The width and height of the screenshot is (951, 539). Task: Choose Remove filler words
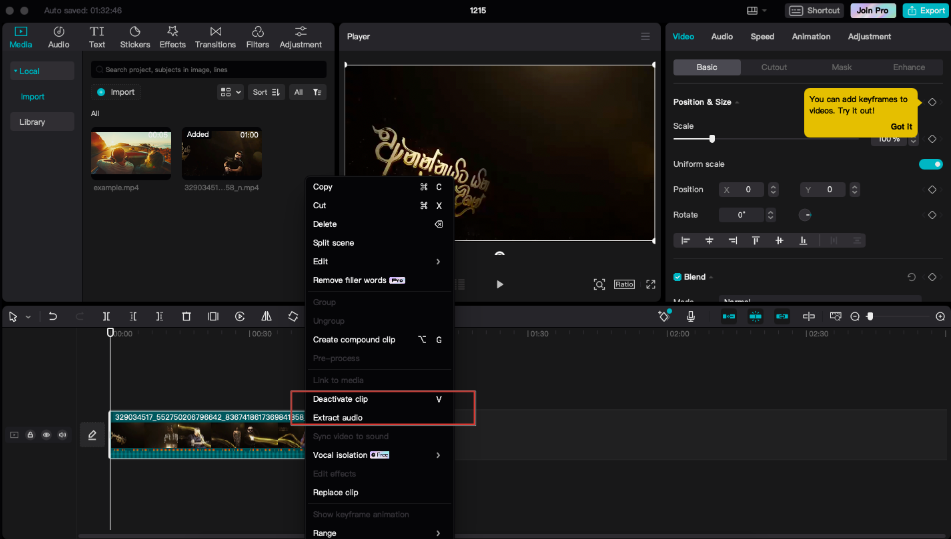click(x=377, y=280)
